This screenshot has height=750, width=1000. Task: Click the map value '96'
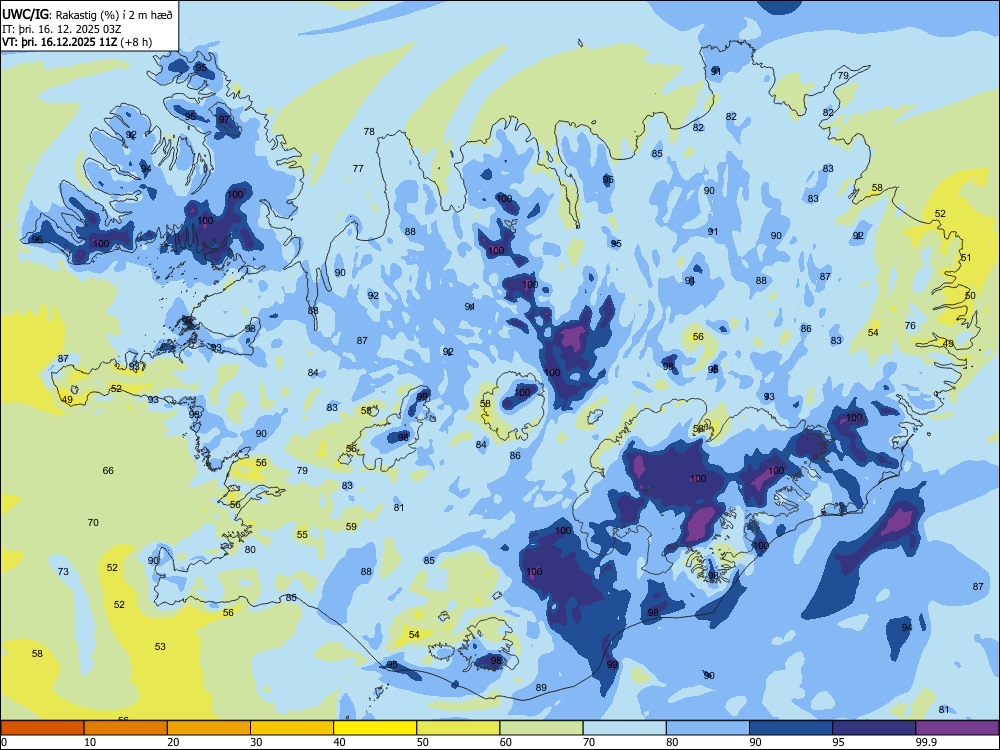(37, 239)
